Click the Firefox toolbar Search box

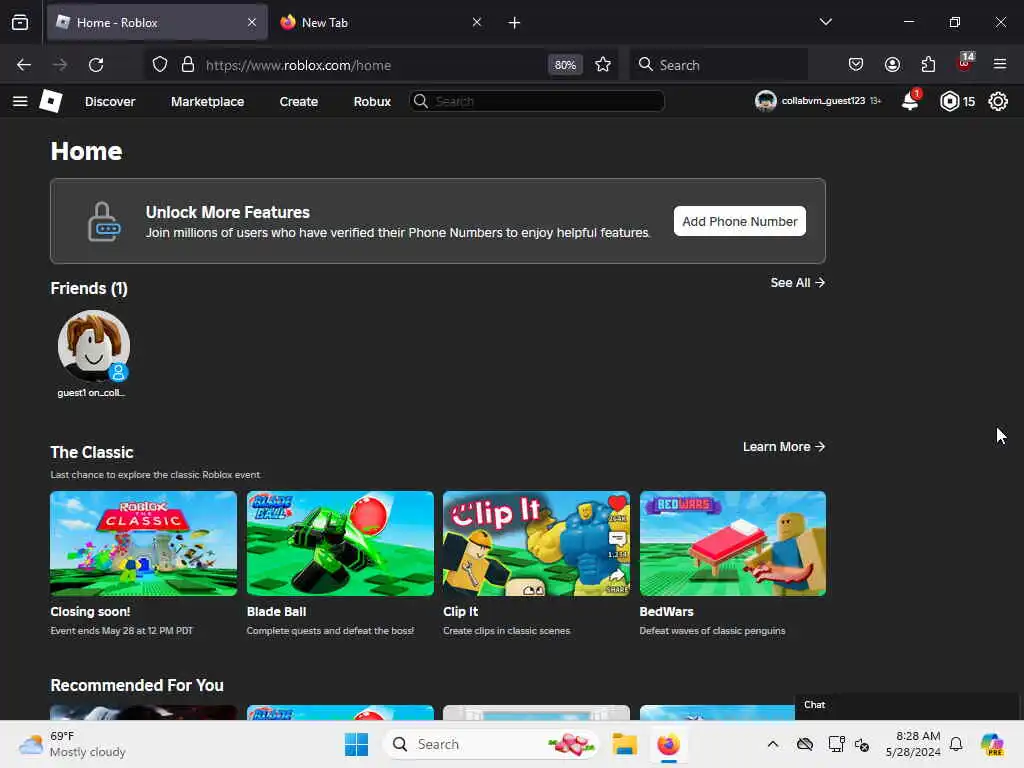pos(718,65)
